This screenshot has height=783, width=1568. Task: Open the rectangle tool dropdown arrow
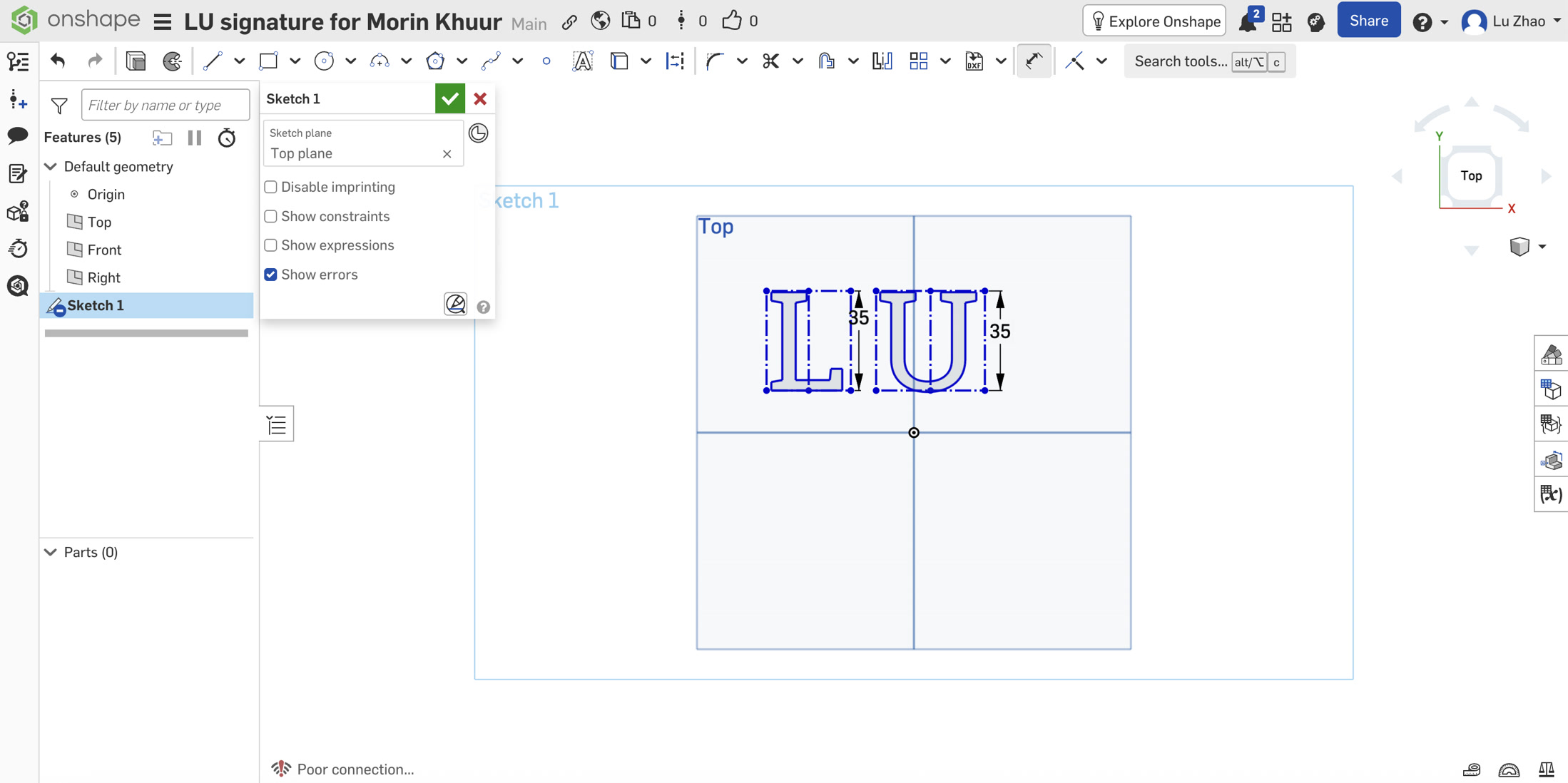tap(295, 61)
